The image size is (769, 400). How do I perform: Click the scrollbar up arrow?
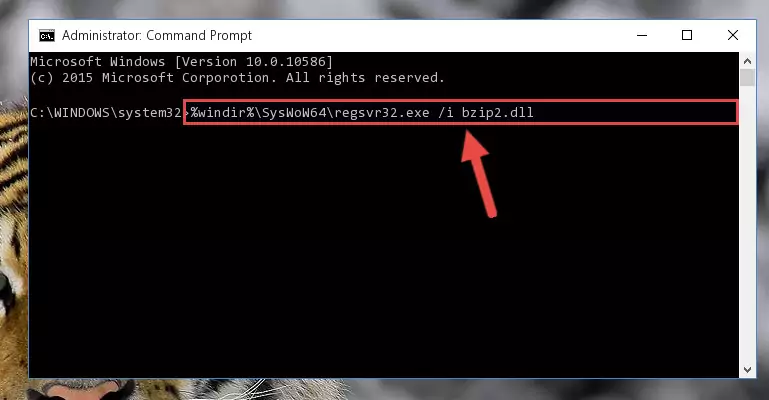pyautogui.click(x=747, y=61)
